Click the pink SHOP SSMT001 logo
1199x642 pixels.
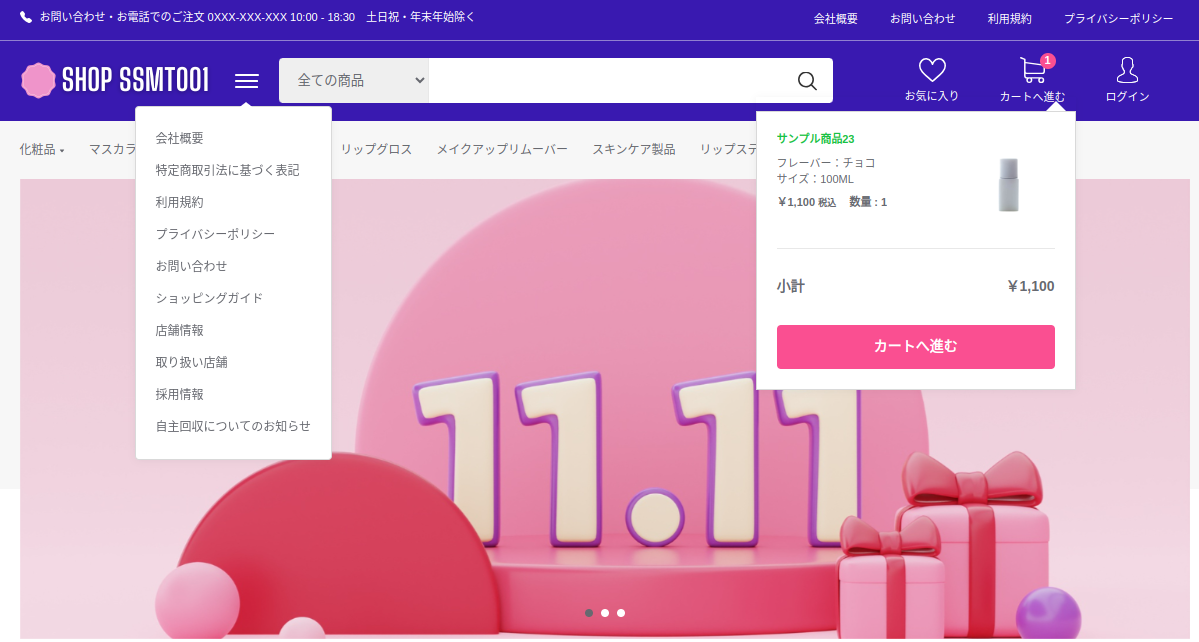115,80
